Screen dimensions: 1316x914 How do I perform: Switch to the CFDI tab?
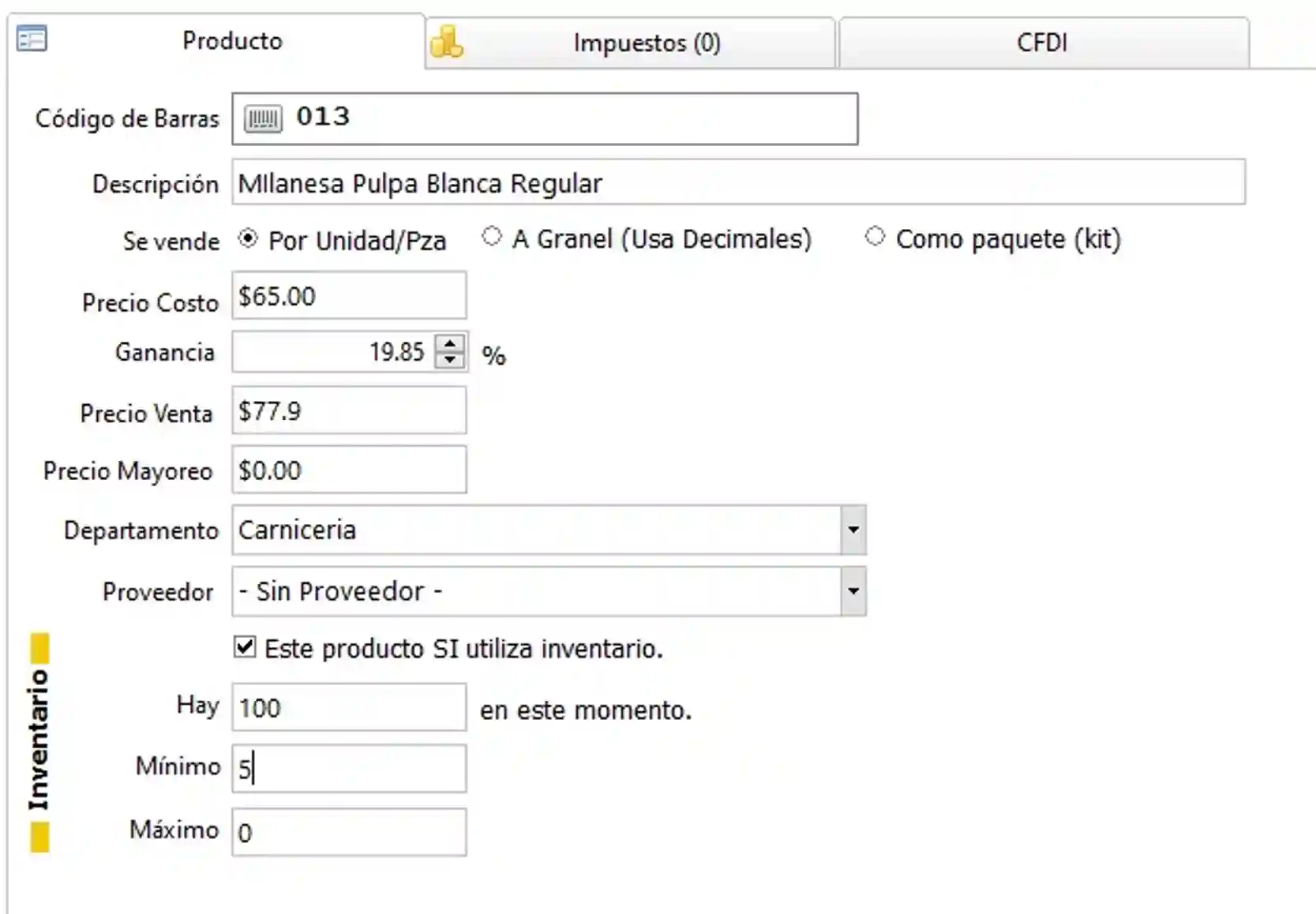coord(1043,42)
